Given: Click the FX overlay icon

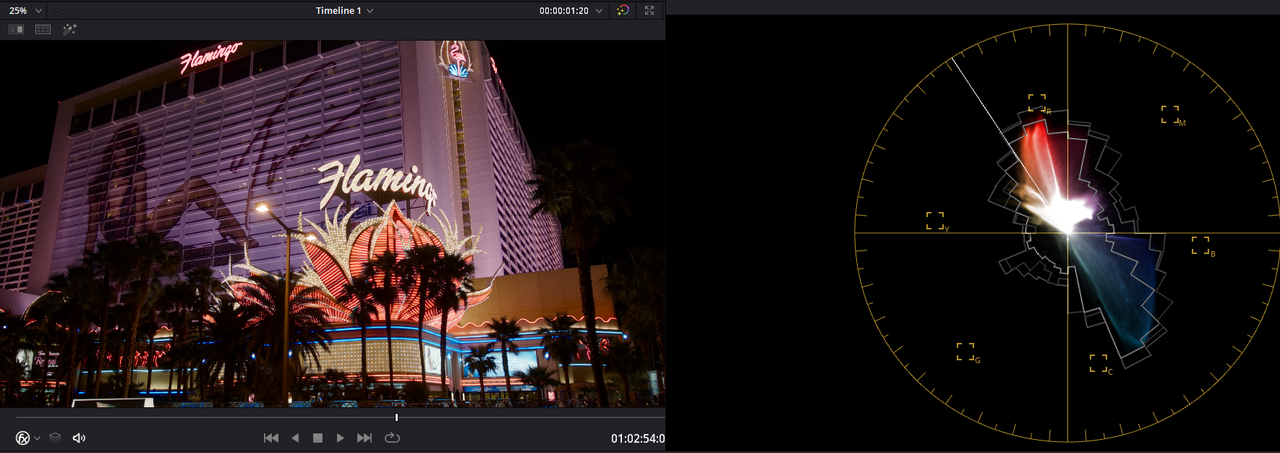Looking at the screenshot, I should pos(23,438).
